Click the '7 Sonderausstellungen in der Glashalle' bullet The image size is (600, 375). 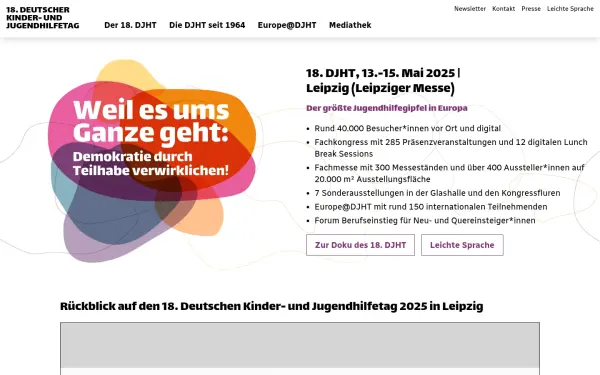coord(437,193)
